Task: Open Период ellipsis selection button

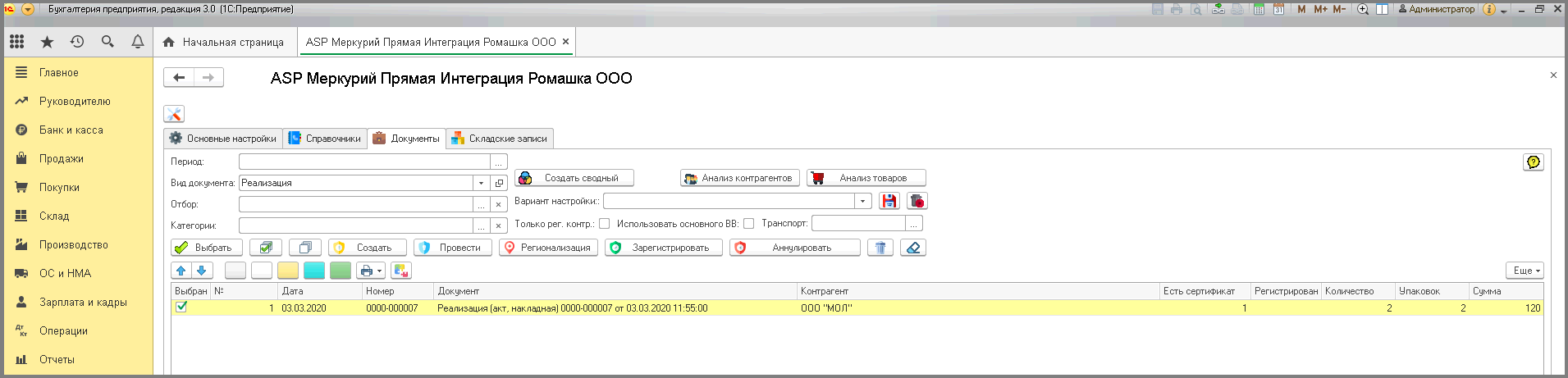Action: click(x=498, y=162)
